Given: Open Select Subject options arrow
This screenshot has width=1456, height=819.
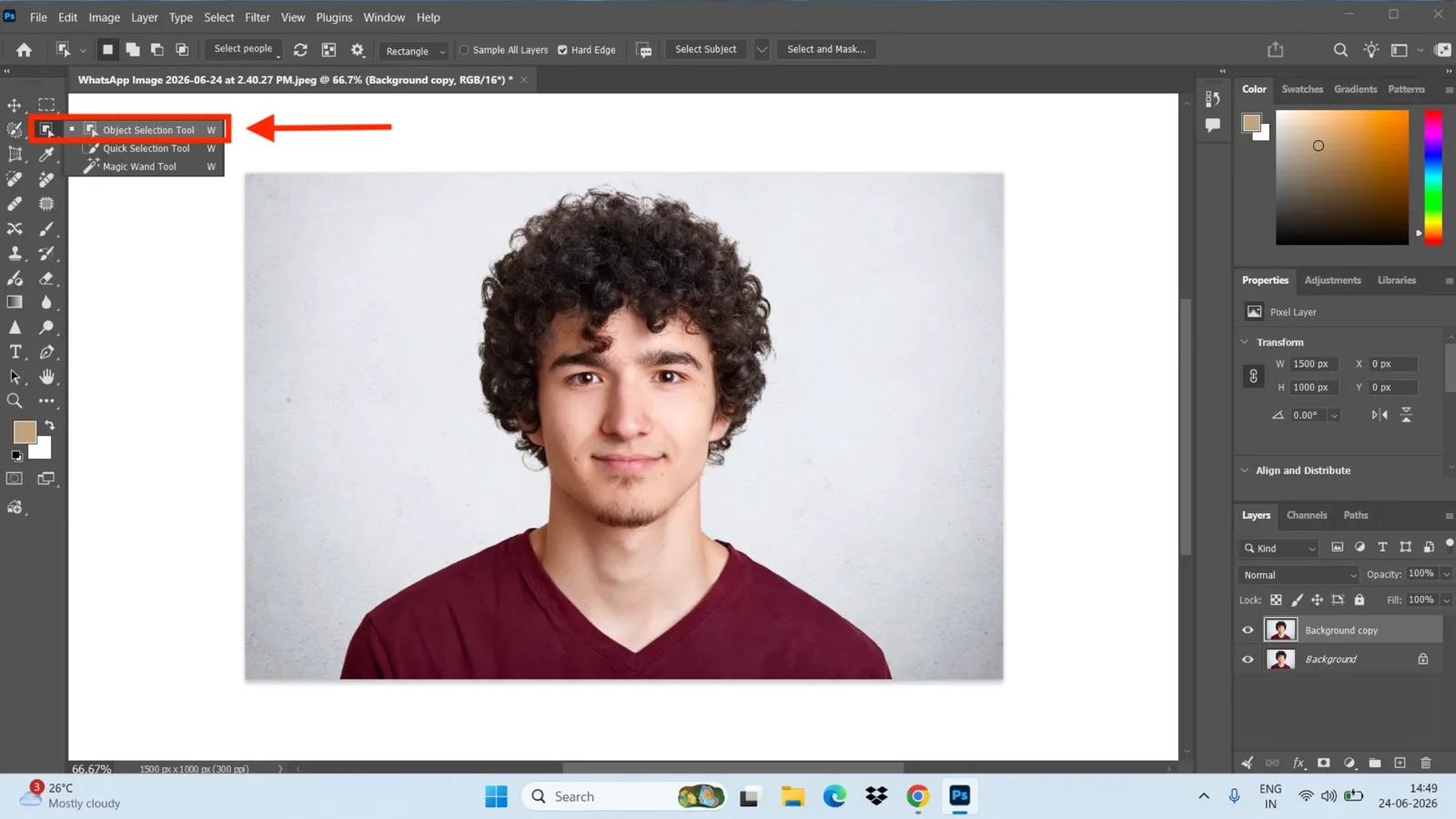Looking at the screenshot, I should (762, 50).
